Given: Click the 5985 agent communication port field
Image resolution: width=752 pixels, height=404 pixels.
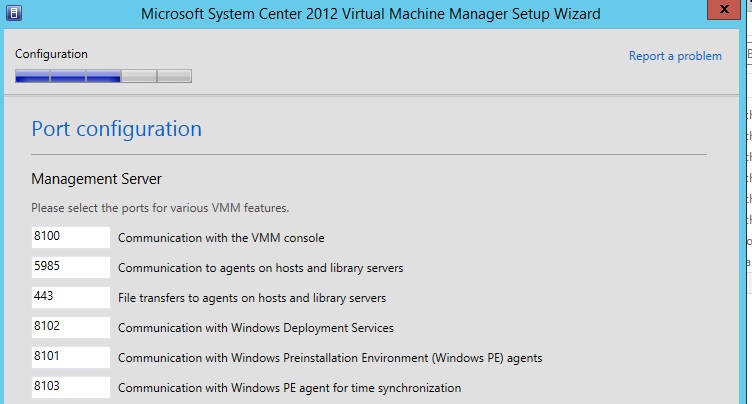Looking at the screenshot, I should (70, 268).
